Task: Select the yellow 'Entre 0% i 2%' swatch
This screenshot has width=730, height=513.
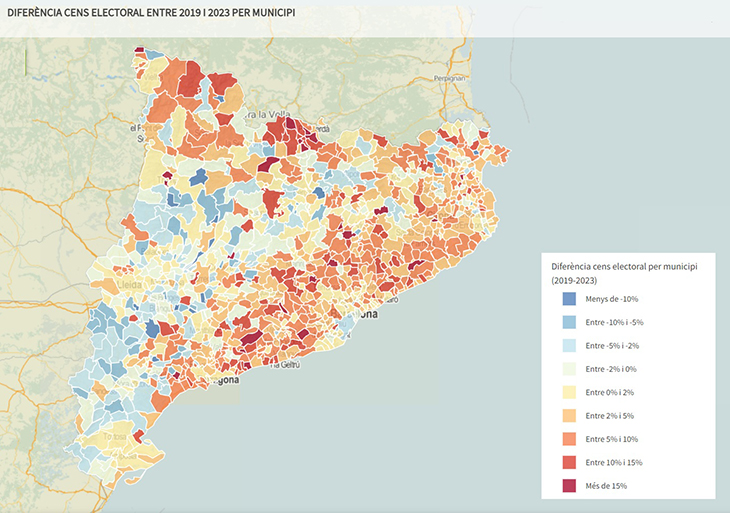Action: pos(569,392)
